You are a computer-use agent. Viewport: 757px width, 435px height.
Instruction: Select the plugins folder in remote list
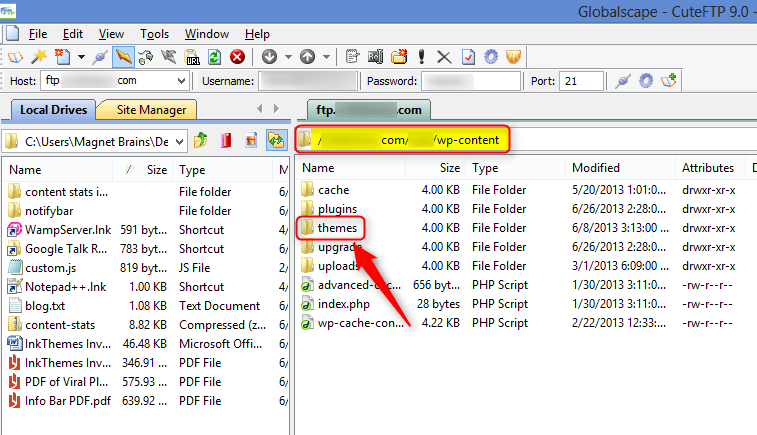click(x=337, y=209)
